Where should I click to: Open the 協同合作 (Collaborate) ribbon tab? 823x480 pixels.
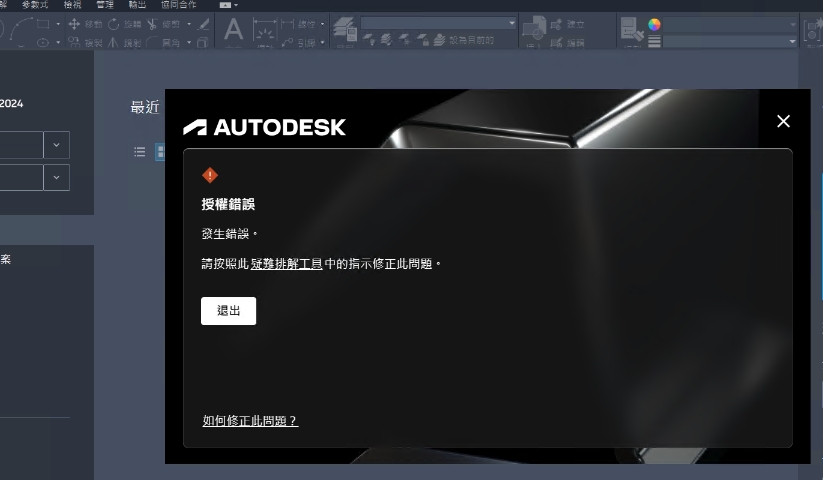179,5
